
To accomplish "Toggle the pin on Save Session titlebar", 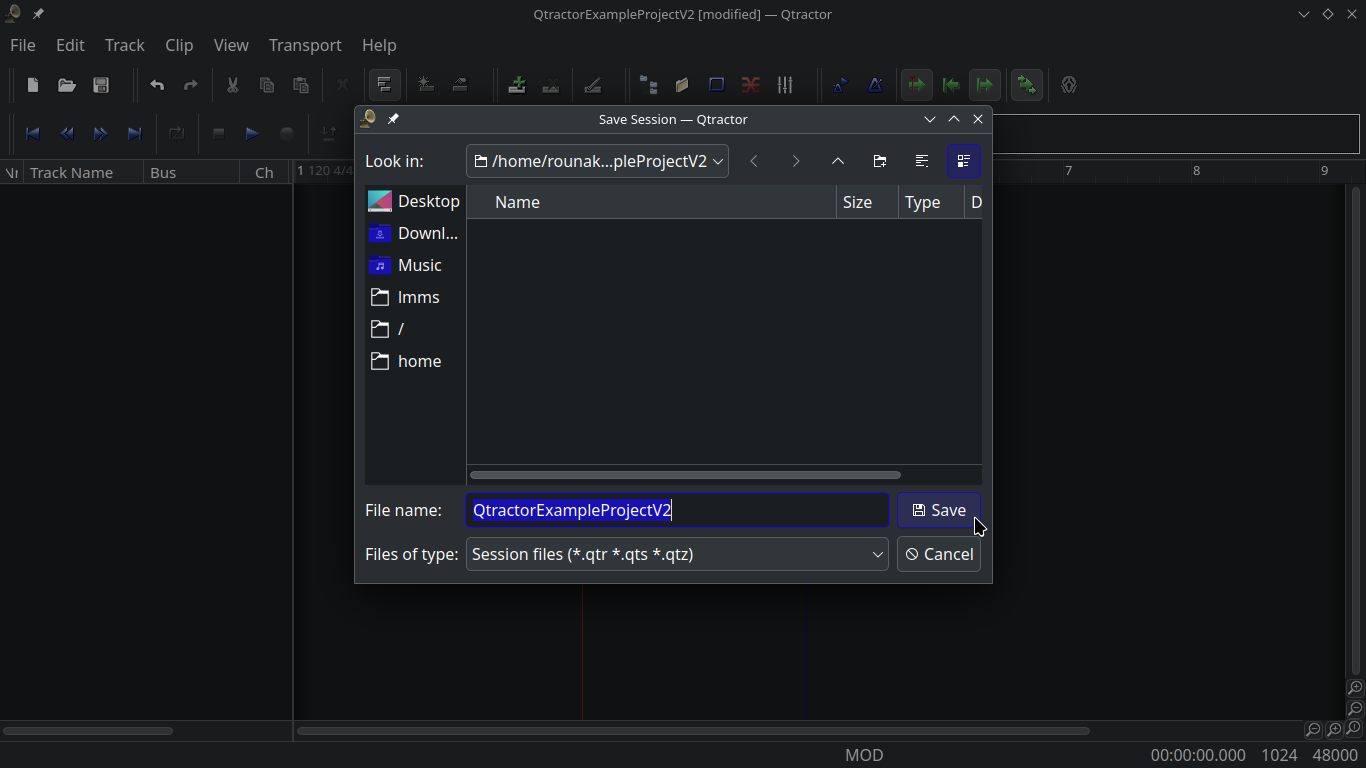I will (393, 119).
